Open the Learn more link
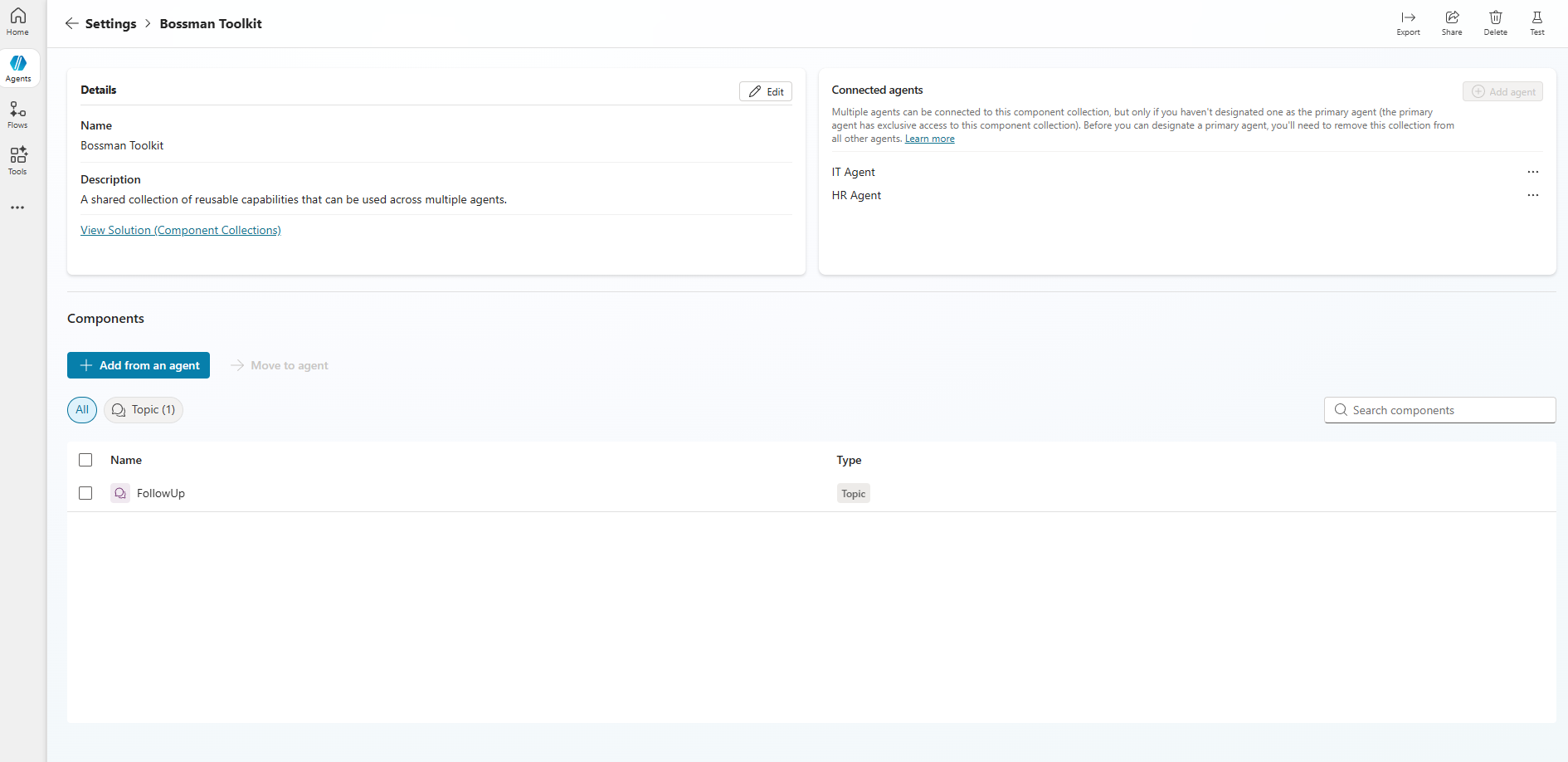Viewport: 1568px width, 762px height. pyautogui.click(x=929, y=139)
